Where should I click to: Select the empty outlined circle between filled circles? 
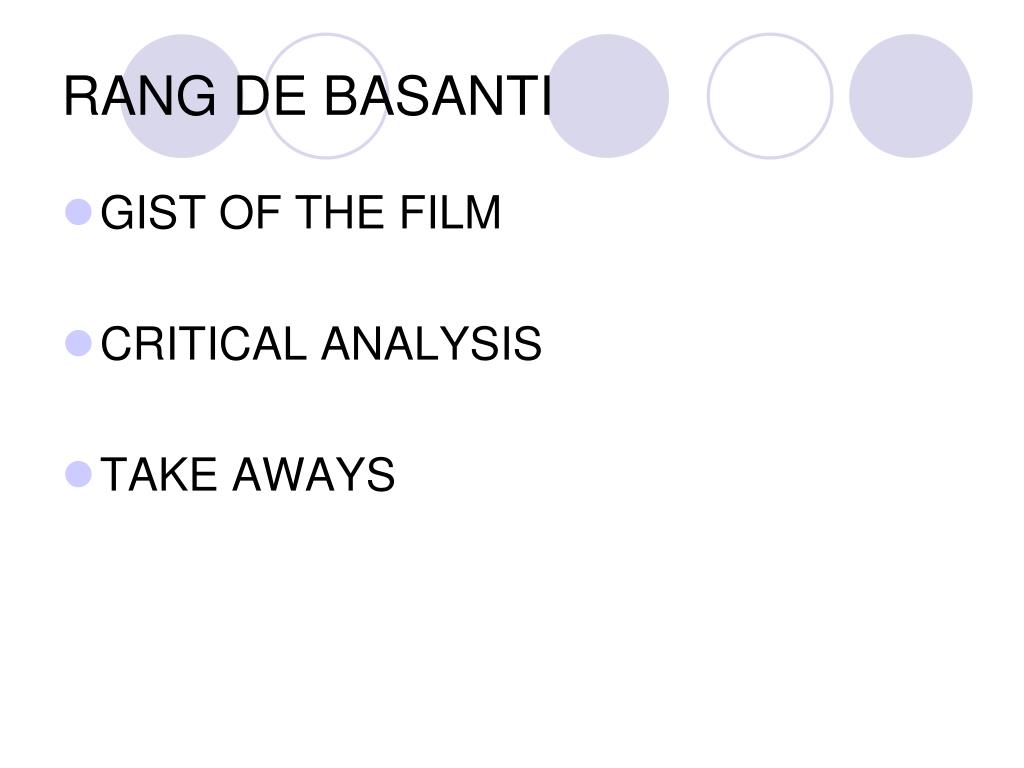click(770, 96)
